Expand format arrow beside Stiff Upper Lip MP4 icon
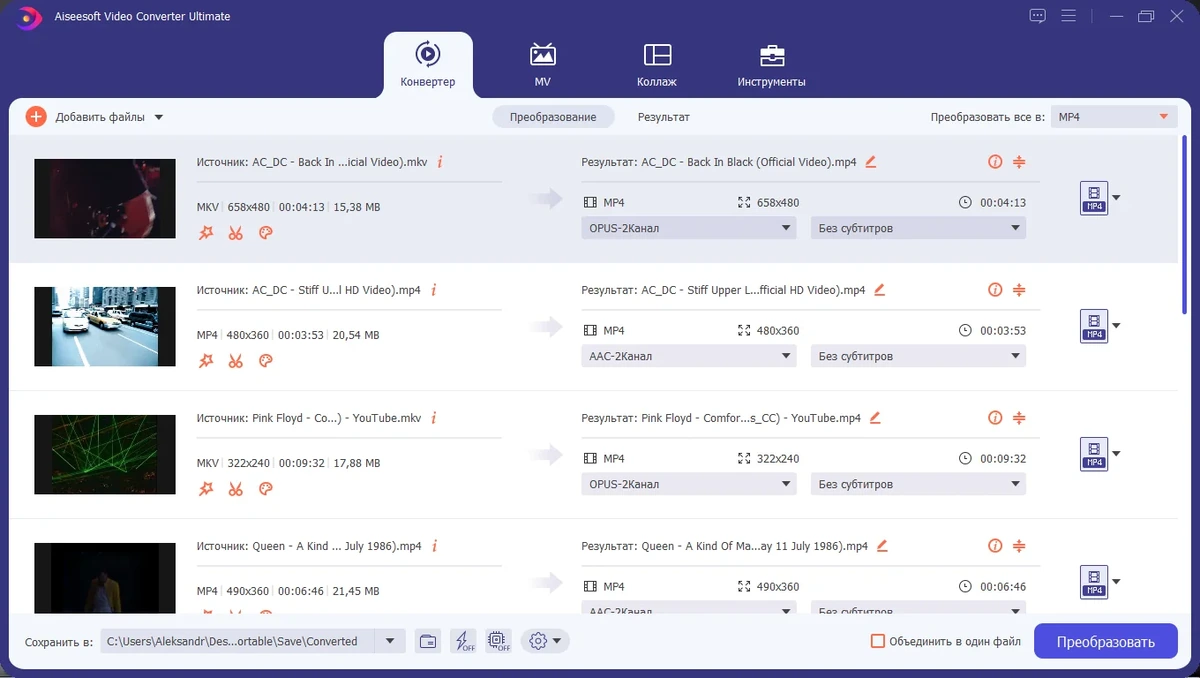This screenshot has width=1200, height=678. [1117, 326]
